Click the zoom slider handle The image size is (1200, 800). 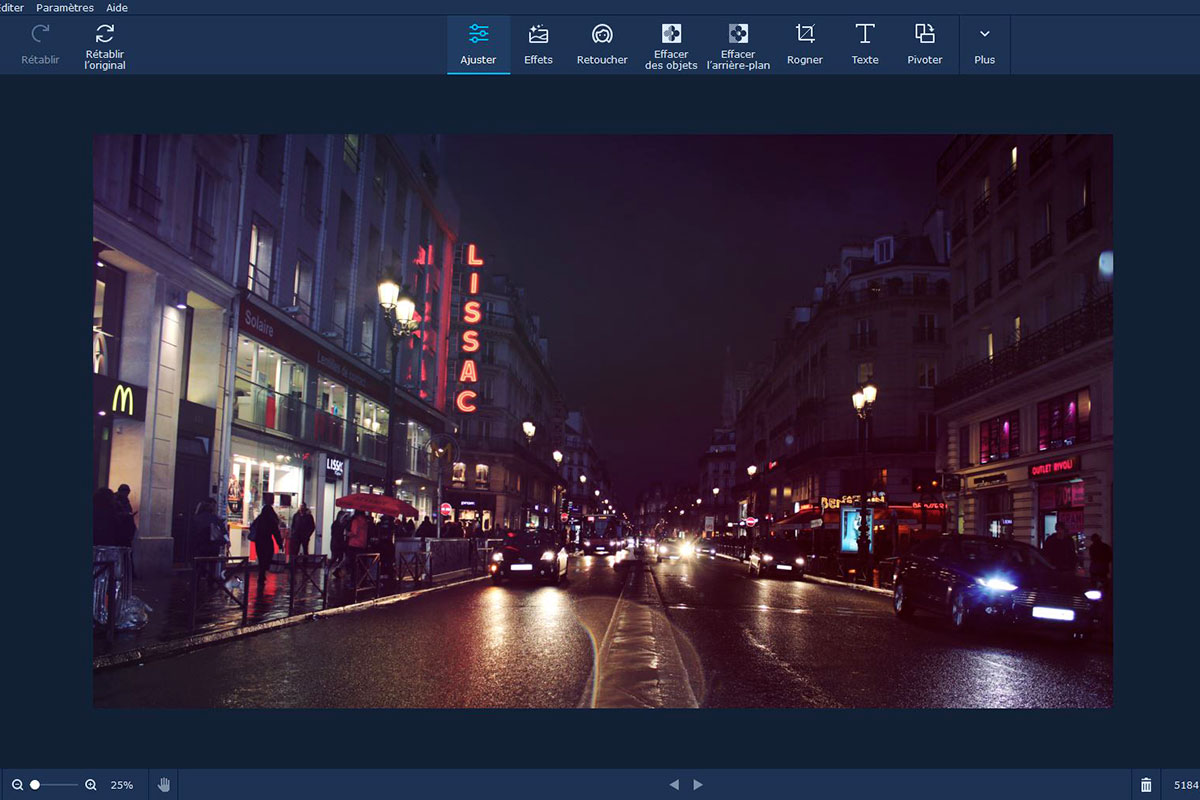pyautogui.click(x=35, y=785)
